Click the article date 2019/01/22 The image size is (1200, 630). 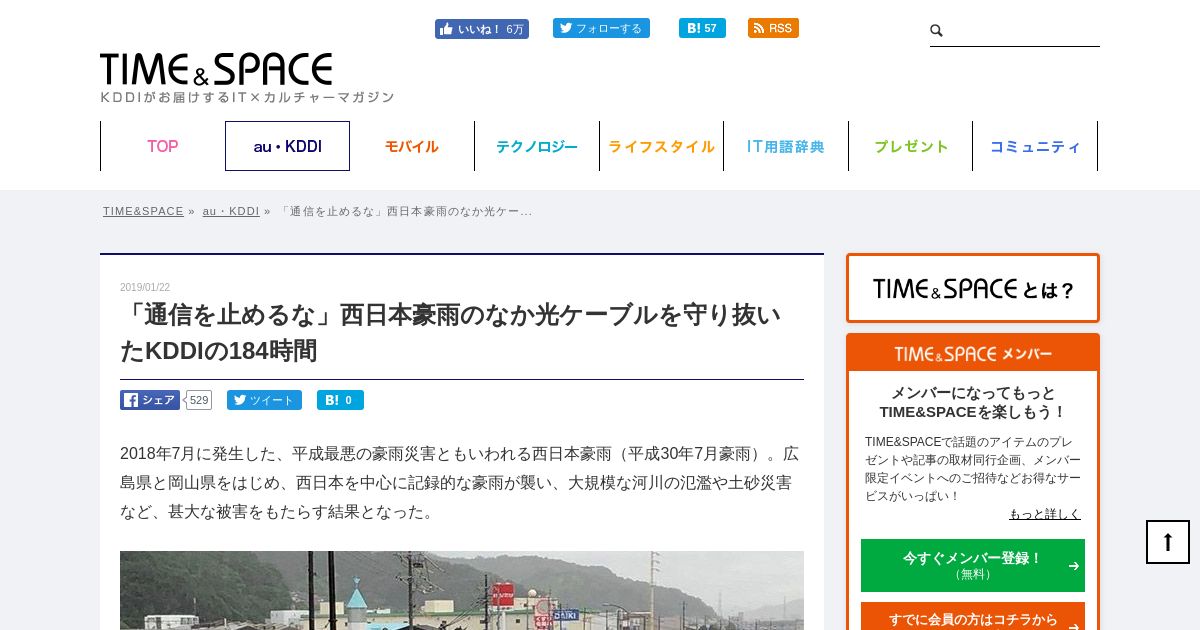tap(145, 288)
